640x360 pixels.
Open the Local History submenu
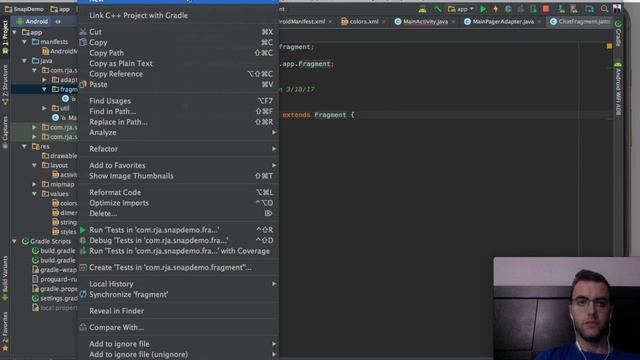click(x=177, y=284)
